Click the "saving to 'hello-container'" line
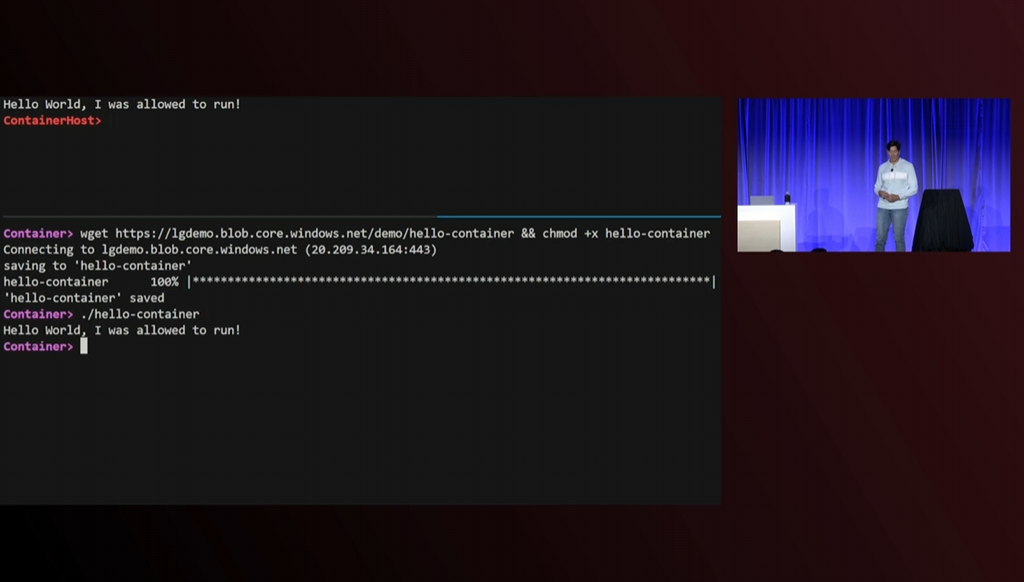 pyautogui.click(x=97, y=266)
